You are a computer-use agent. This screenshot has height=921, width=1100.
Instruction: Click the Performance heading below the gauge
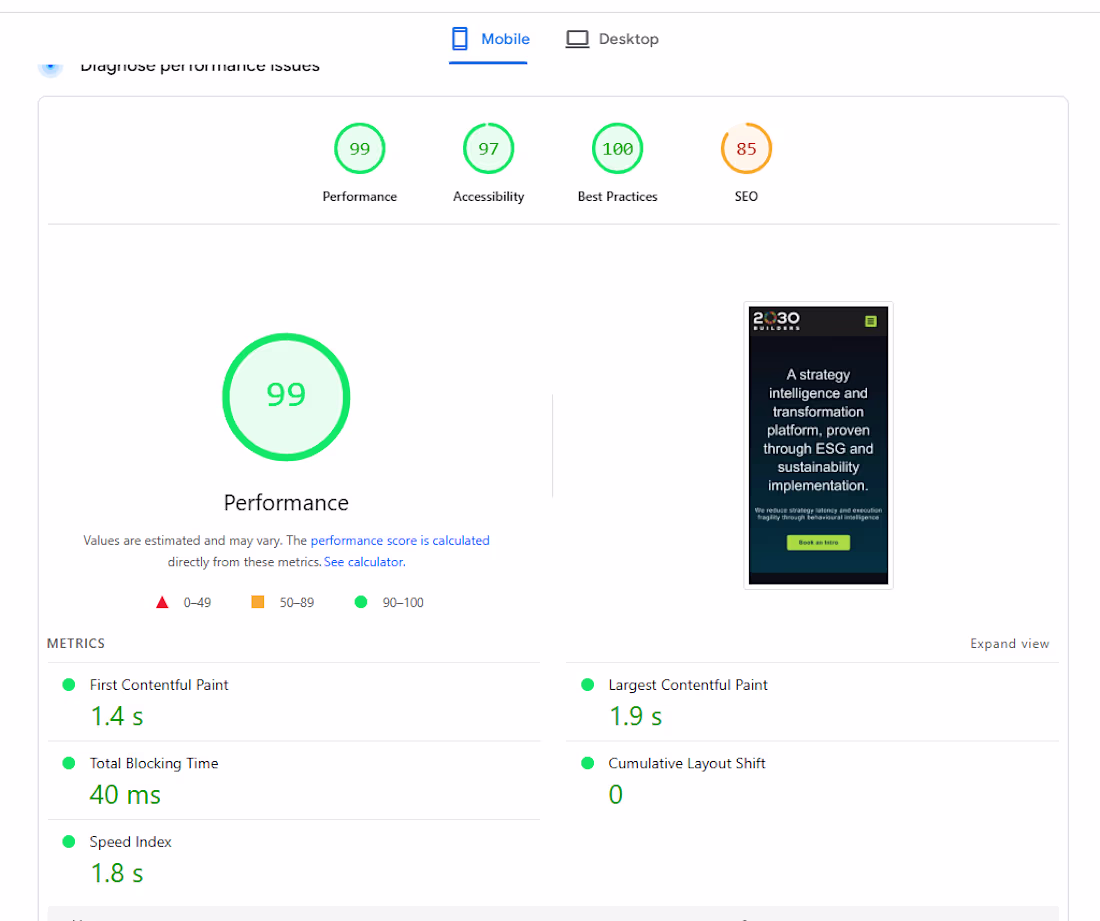tap(286, 503)
